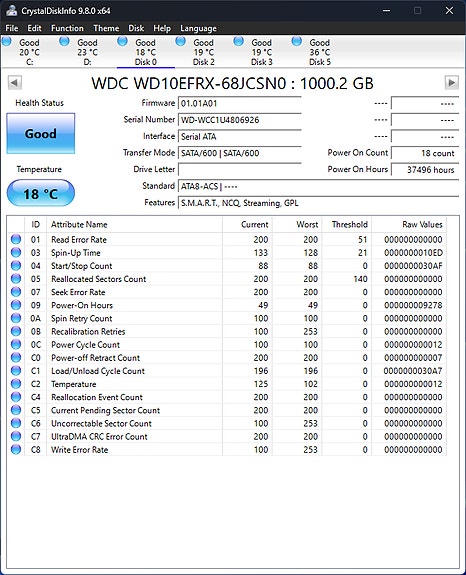Viewport: 466px width, 575px height.
Task: Switch to the D: drive tab
Action: tap(80, 51)
